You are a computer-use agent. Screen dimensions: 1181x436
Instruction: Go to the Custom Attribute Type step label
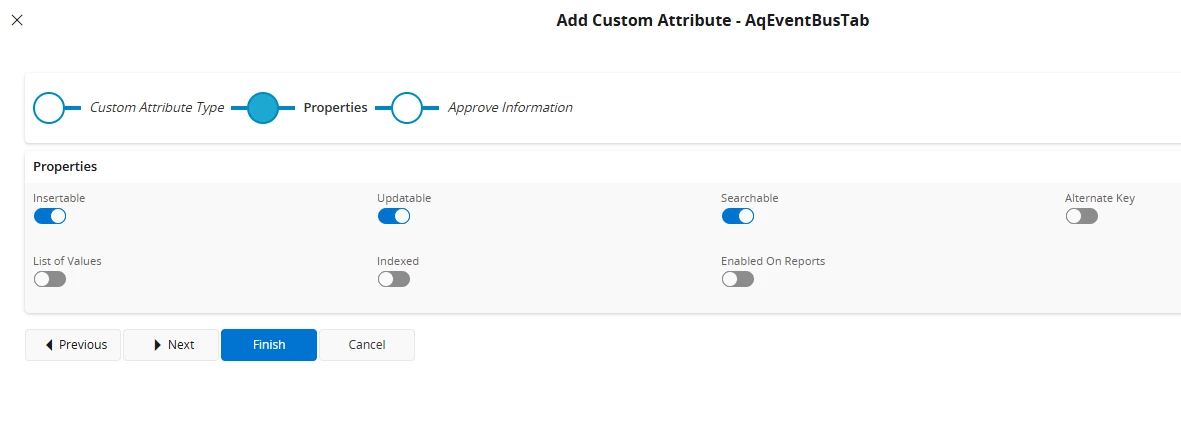coord(157,108)
